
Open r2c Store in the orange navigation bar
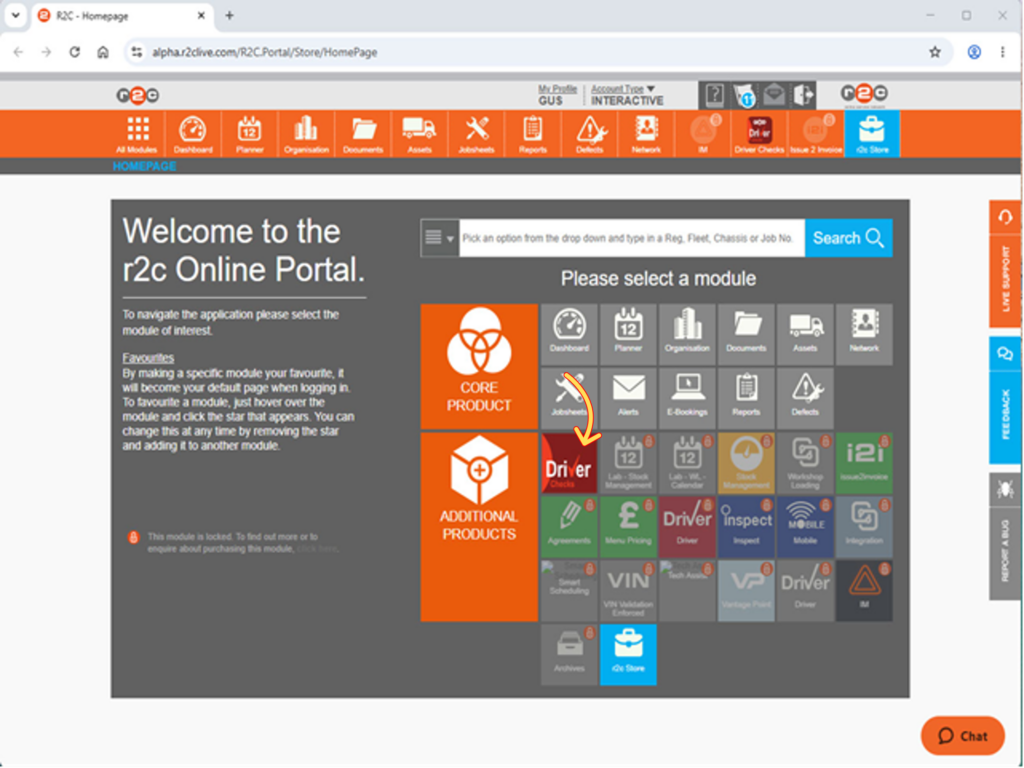pos(872,134)
